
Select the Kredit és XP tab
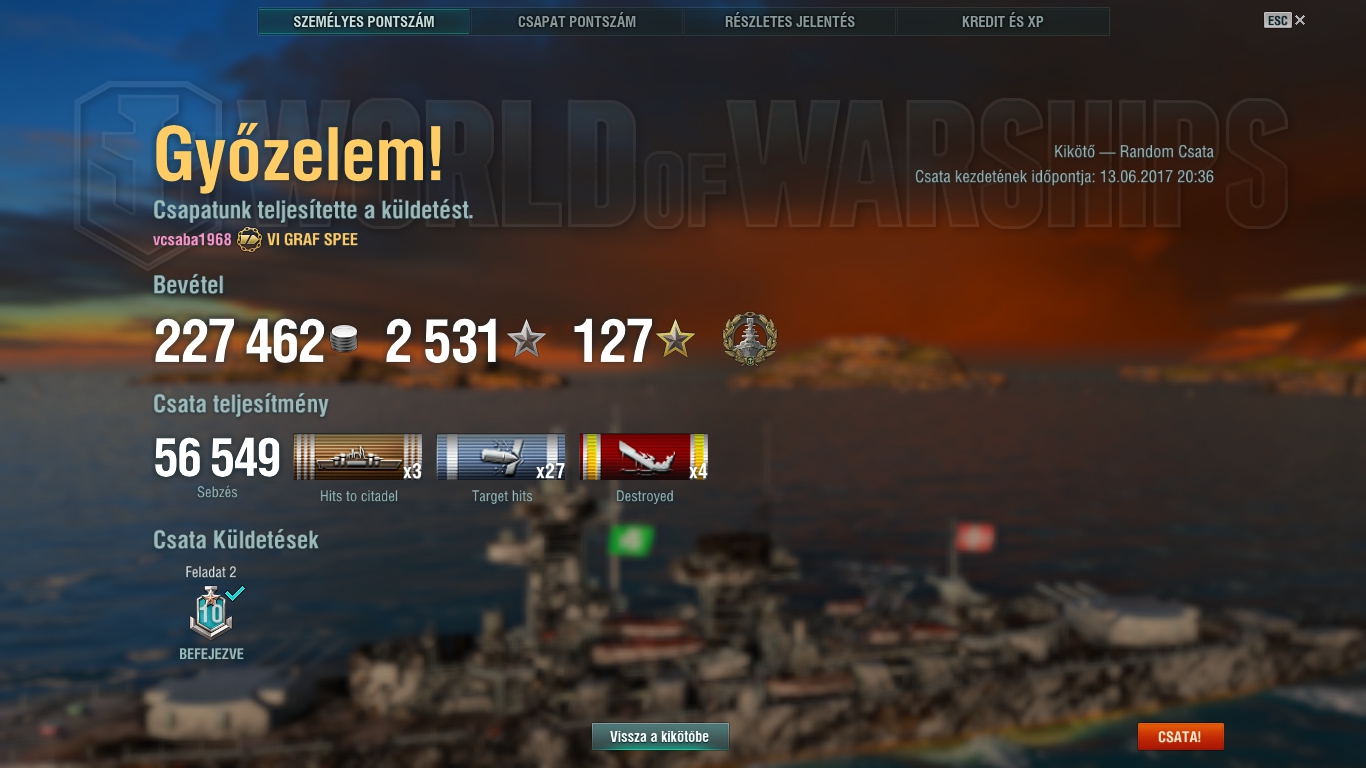pos(1003,21)
